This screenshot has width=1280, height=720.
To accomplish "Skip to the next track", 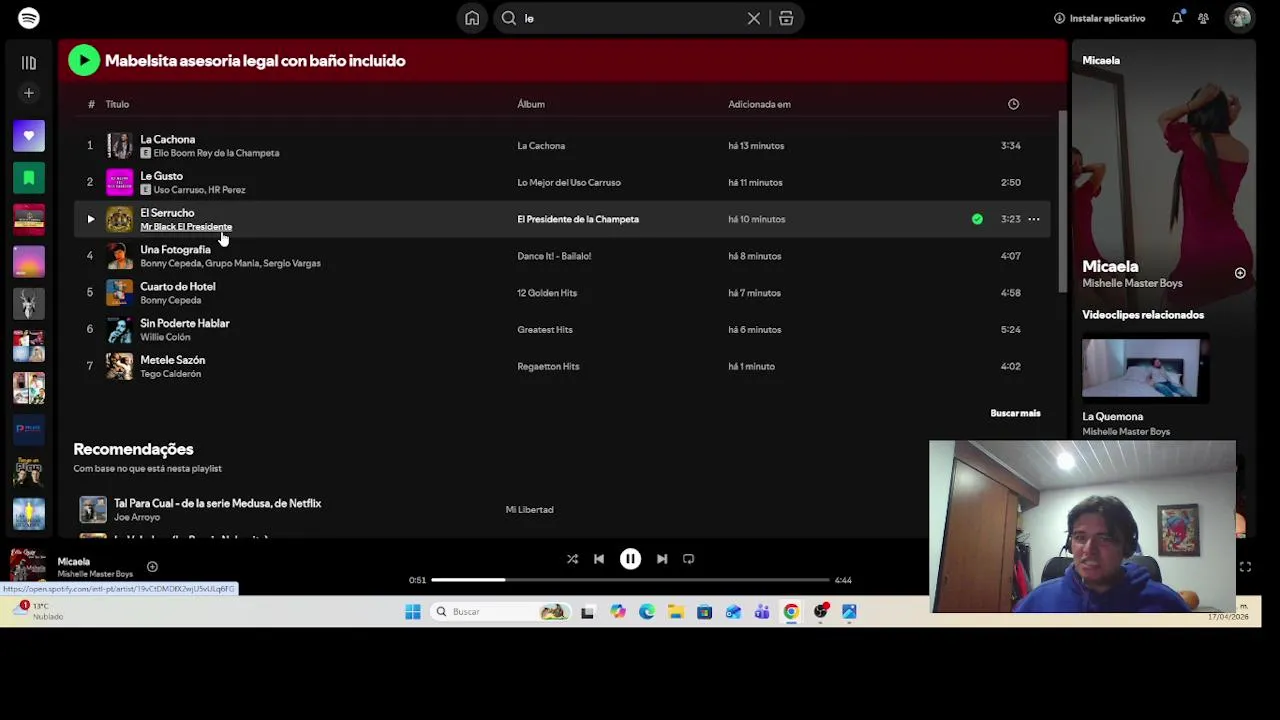I will [x=662, y=559].
